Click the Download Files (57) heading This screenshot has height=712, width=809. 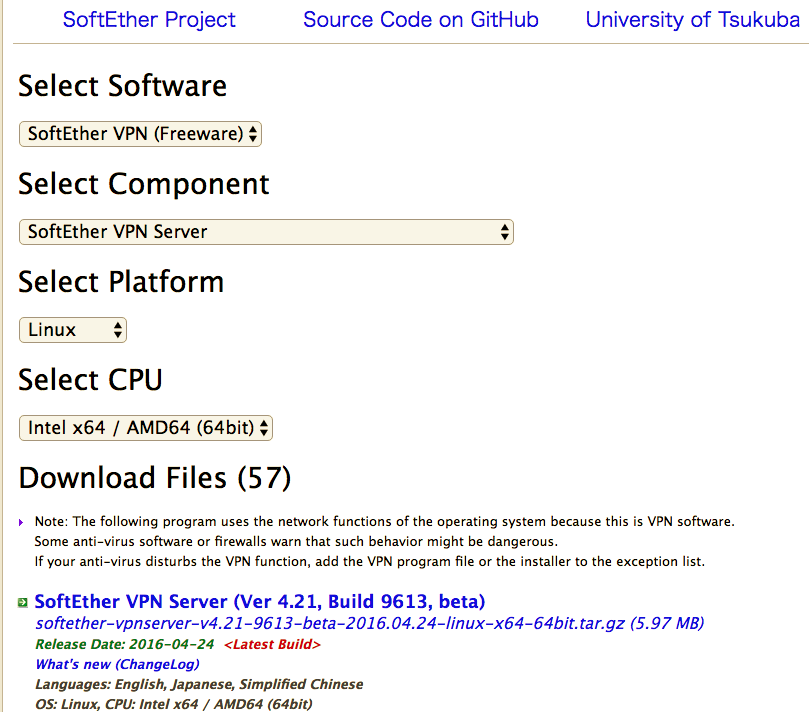pyautogui.click(x=155, y=478)
